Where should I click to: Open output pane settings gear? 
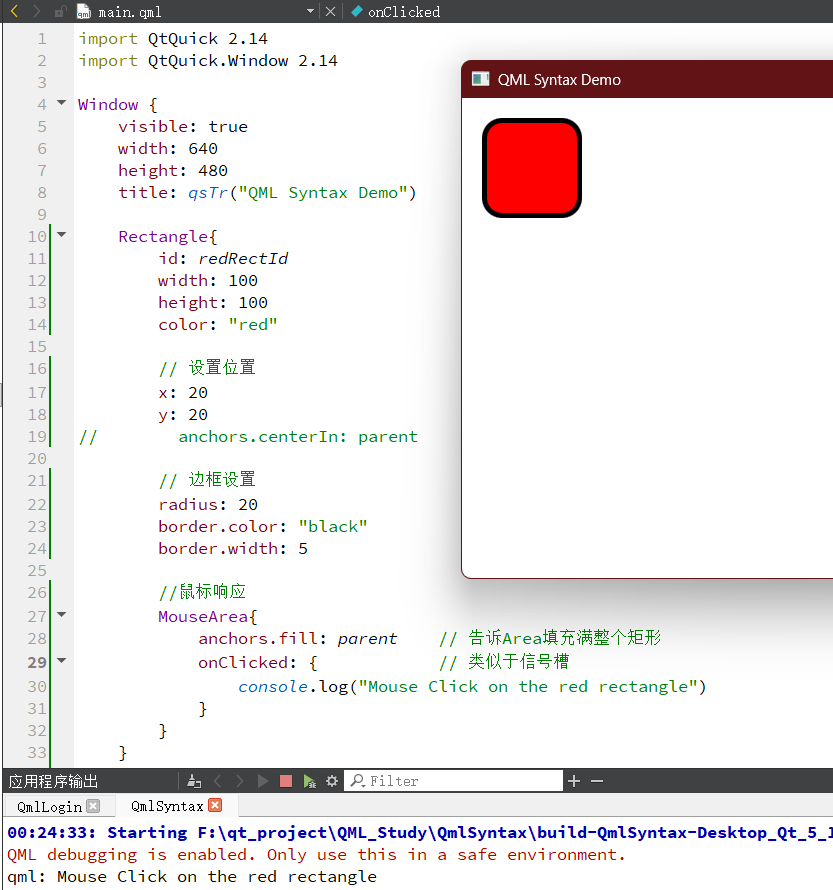coord(332,781)
